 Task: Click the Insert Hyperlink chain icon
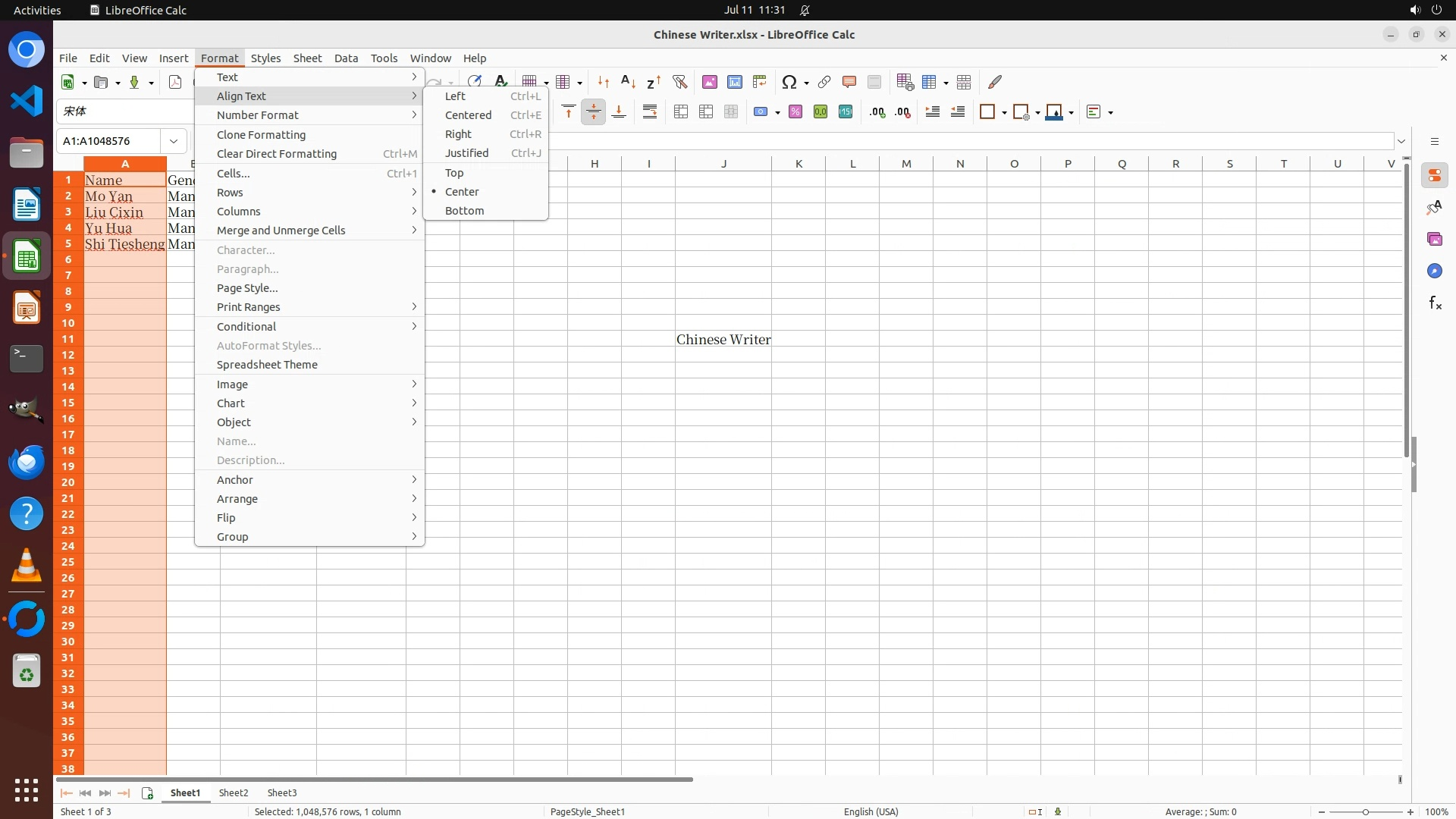pos(824,82)
